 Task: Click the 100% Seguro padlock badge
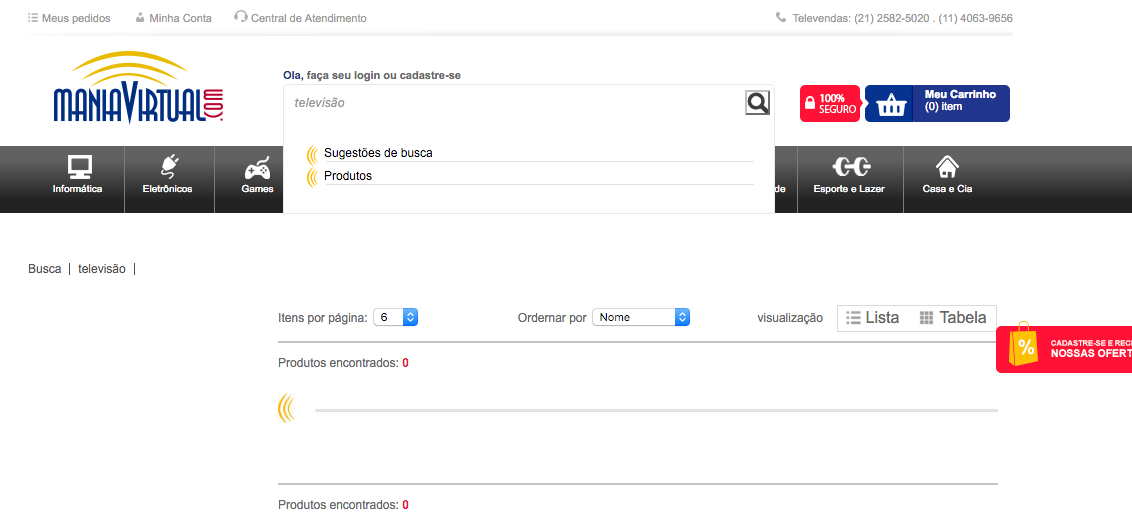[x=830, y=104]
